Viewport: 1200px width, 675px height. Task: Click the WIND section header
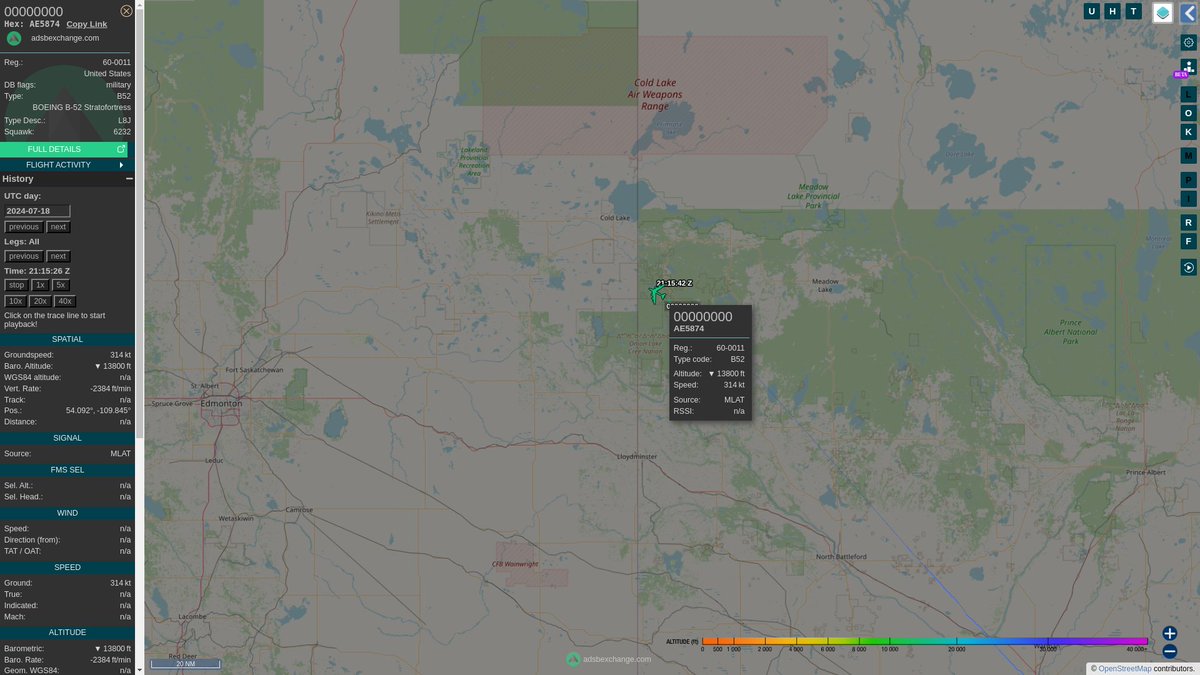(x=67, y=513)
